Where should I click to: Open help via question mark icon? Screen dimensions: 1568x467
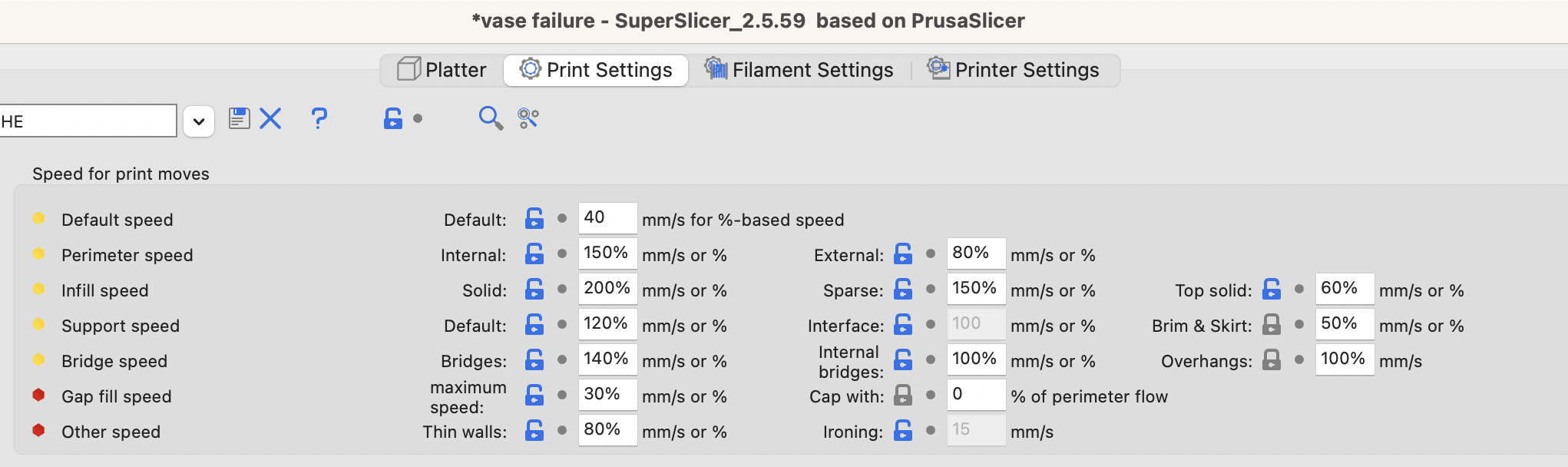pyautogui.click(x=319, y=118)
